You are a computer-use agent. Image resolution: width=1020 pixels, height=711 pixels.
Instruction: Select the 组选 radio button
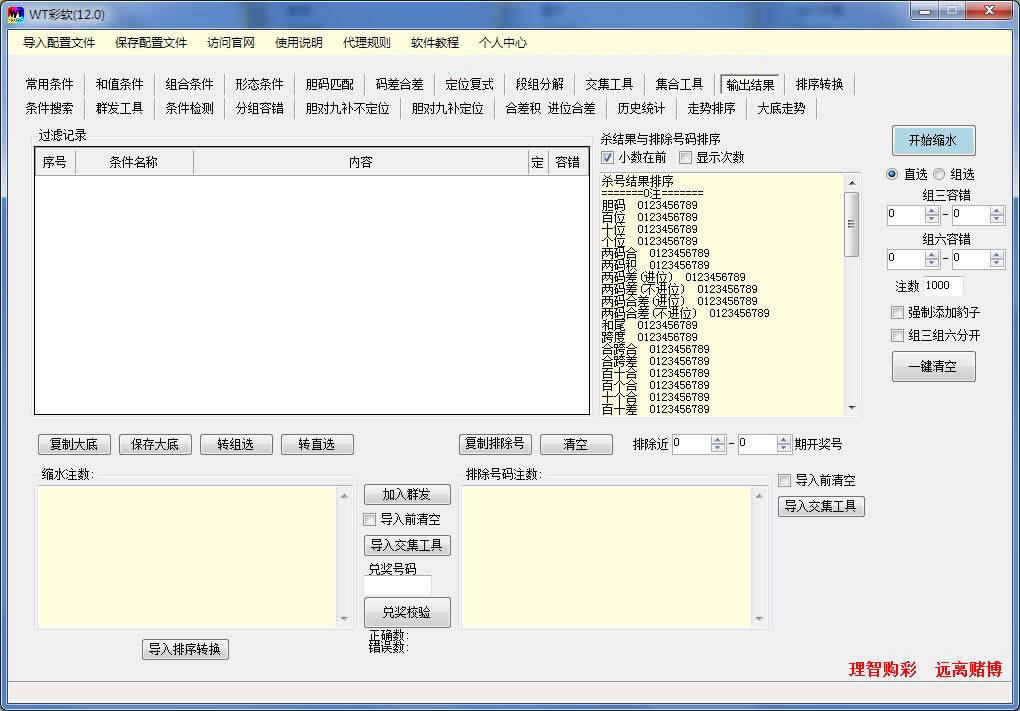(x=937, y=174)
